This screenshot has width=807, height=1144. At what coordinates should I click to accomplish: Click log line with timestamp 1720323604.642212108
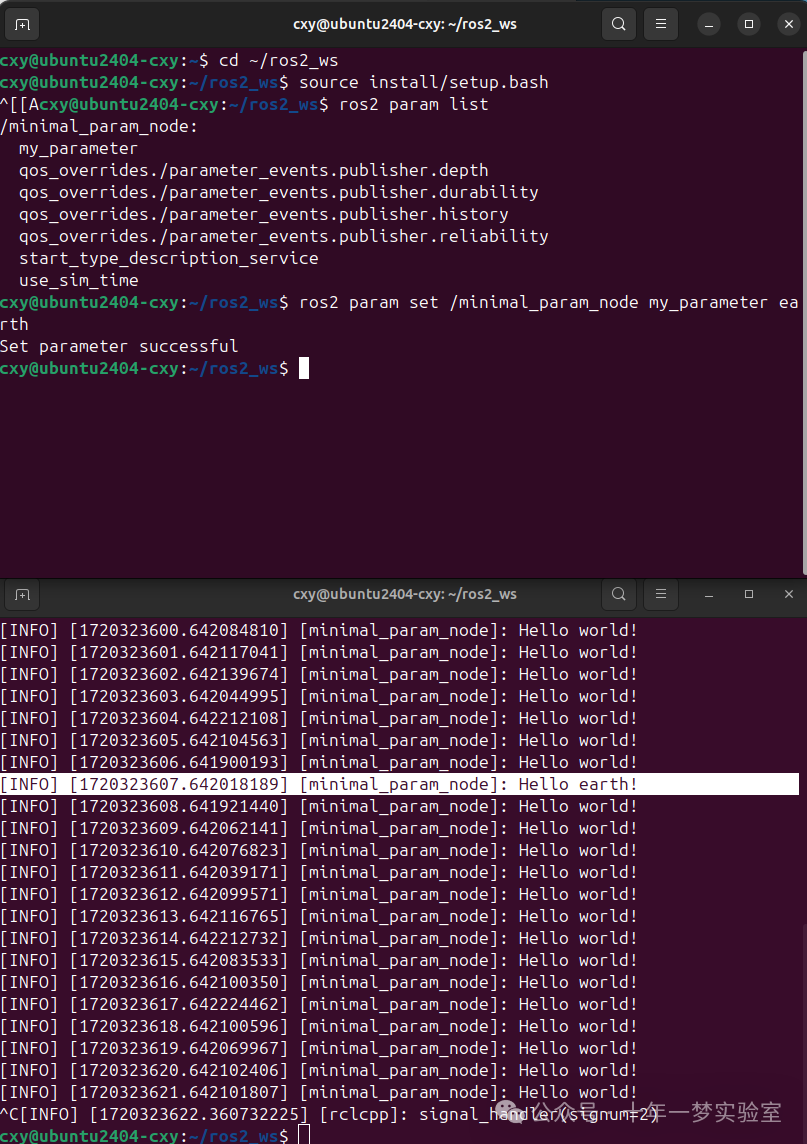pos(319,719)
